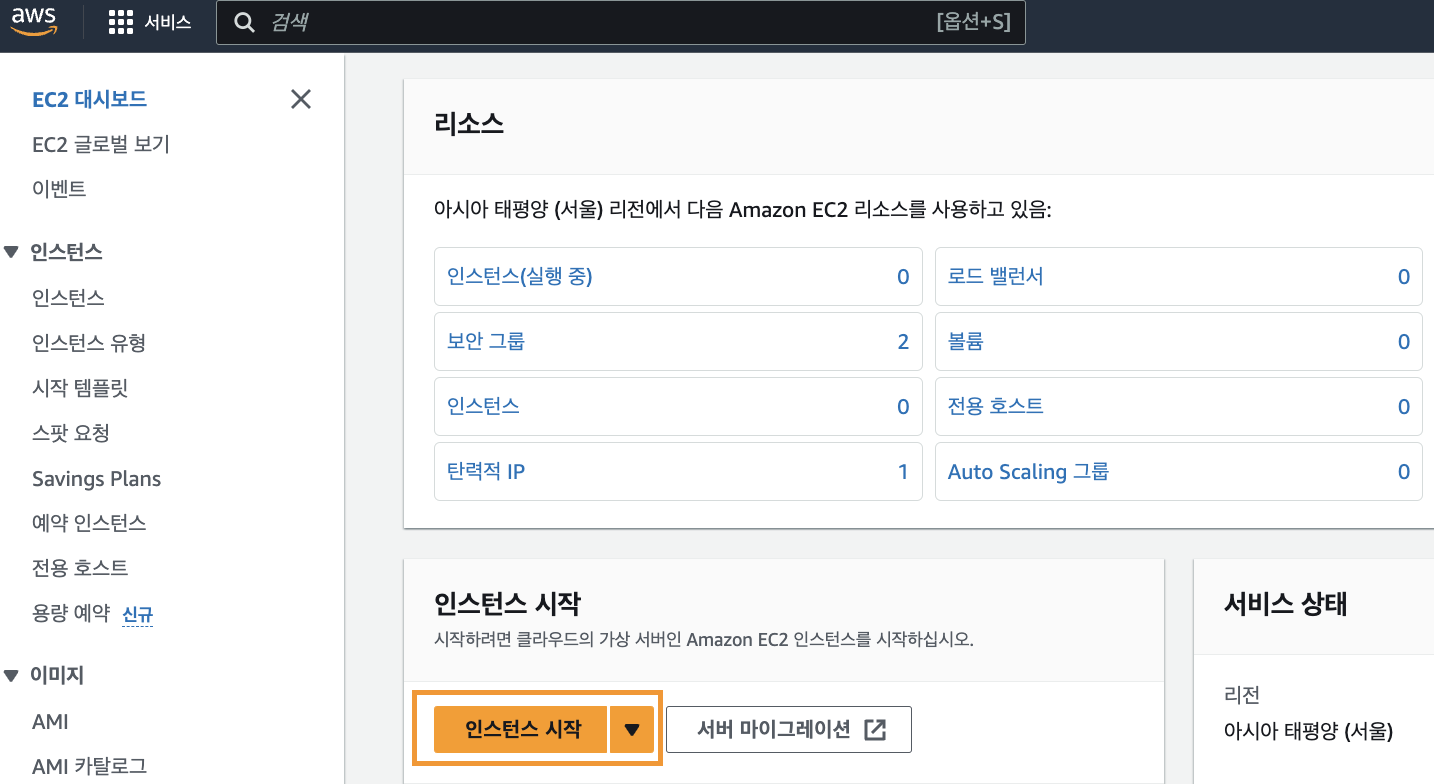1434x784 pixels.
Task: Open 로드 밸런서 resource card
Action: [x=1178, y=277]
